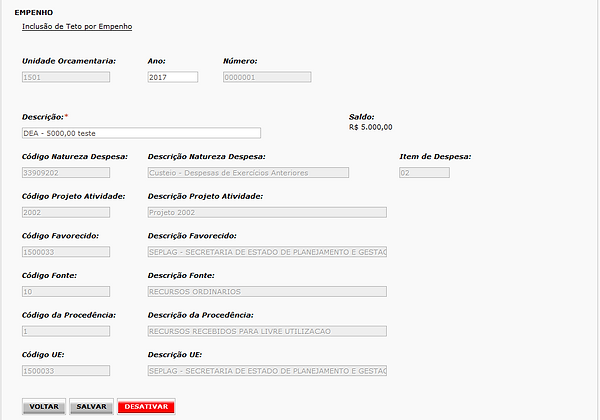
Task: Click the Código Fonte field with 10
Action: coord(66,291)
